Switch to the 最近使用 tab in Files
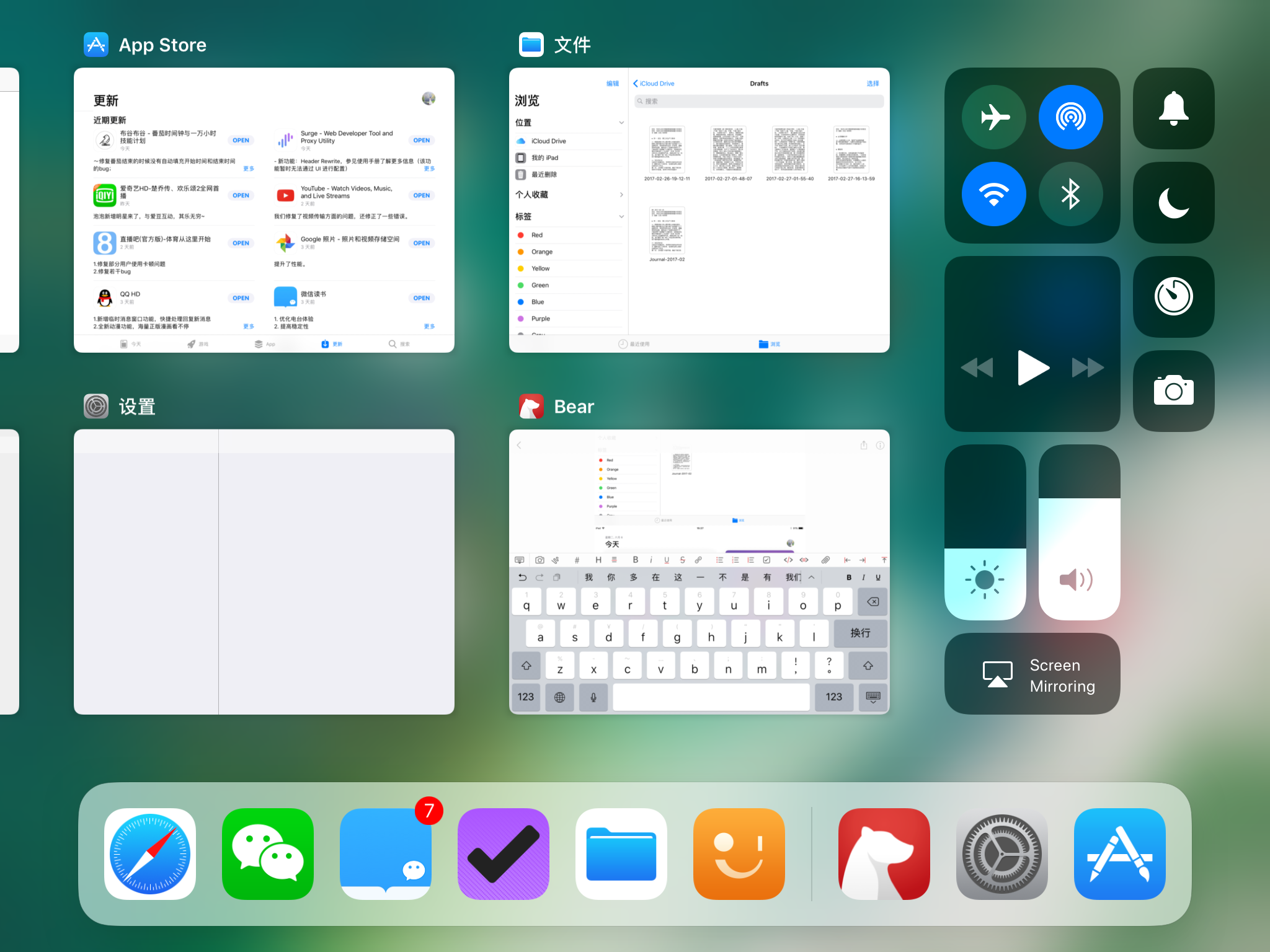Image resolution: width=1270 pixels, height=952 pixels. pyautogui.click(x=634, y=344)
